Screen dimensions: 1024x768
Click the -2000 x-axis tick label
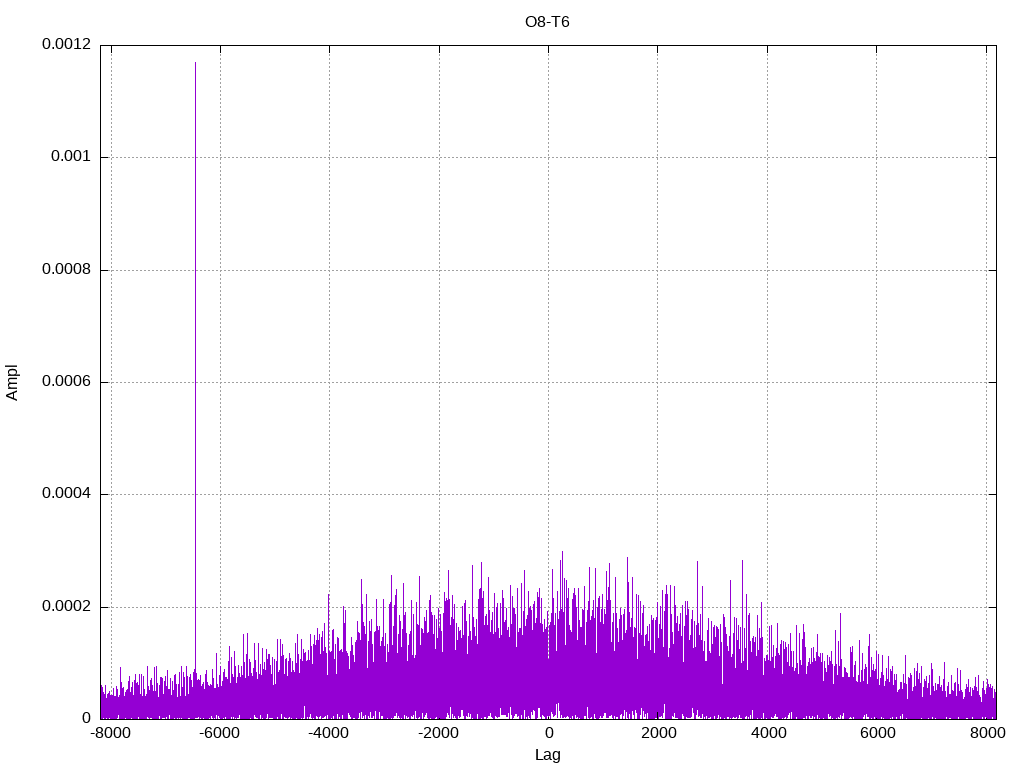point(438,733)
